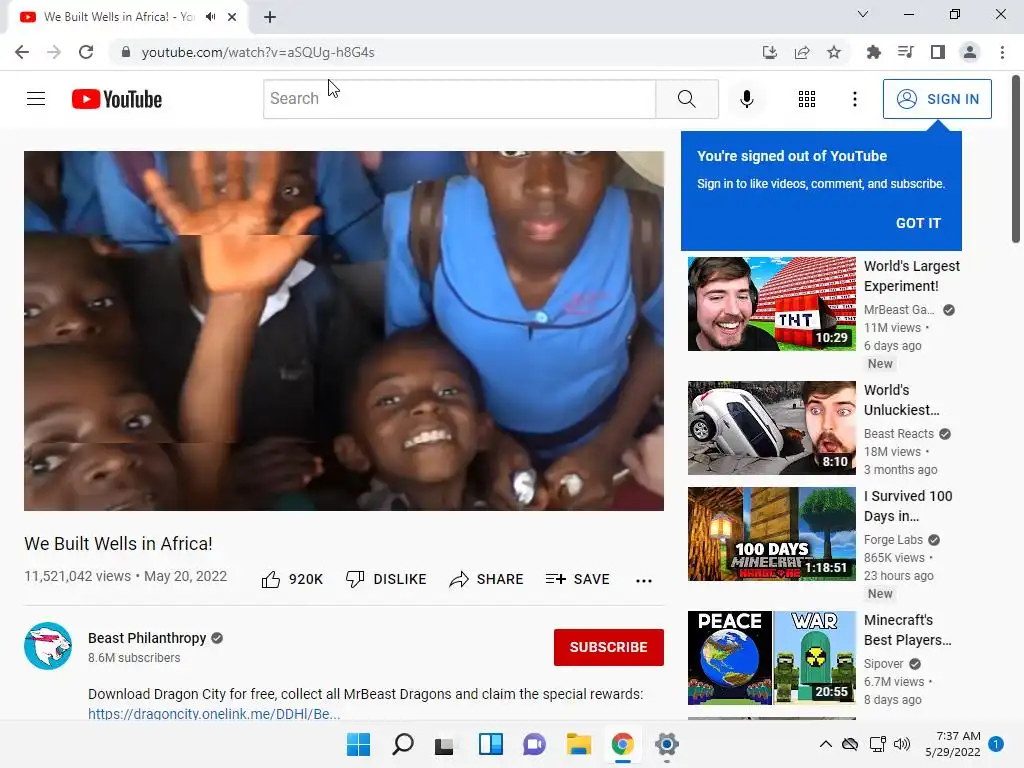The image size is (1024, 768).
Task: View site information lock icon
Action: [125, 52]
